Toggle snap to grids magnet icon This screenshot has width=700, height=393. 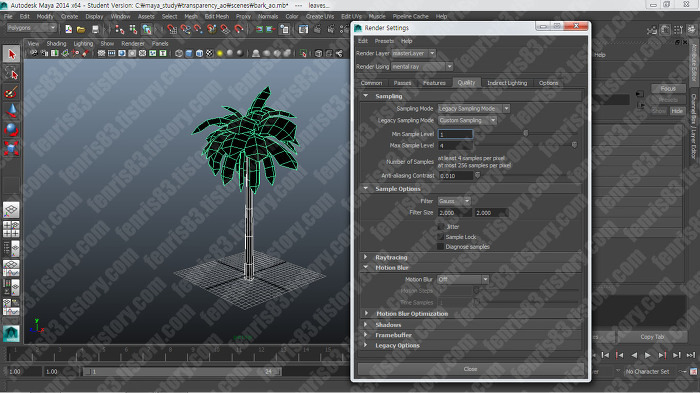coord(172,29)
